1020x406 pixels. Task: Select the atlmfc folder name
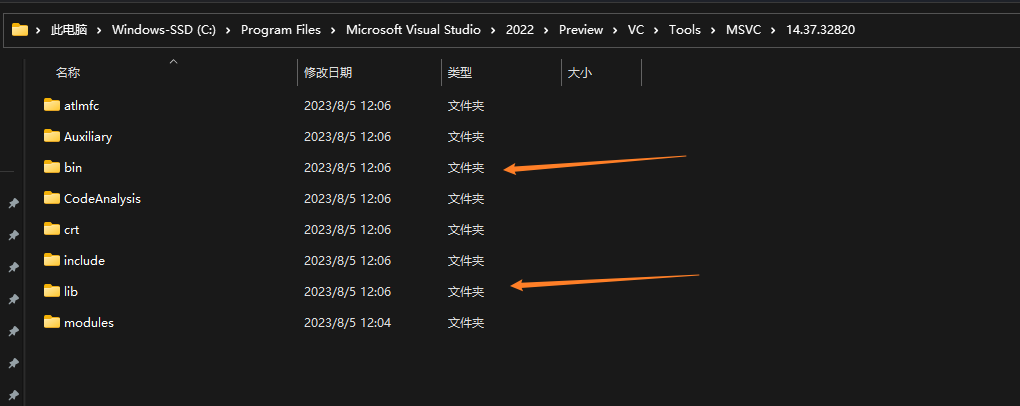tap(81, 105)
